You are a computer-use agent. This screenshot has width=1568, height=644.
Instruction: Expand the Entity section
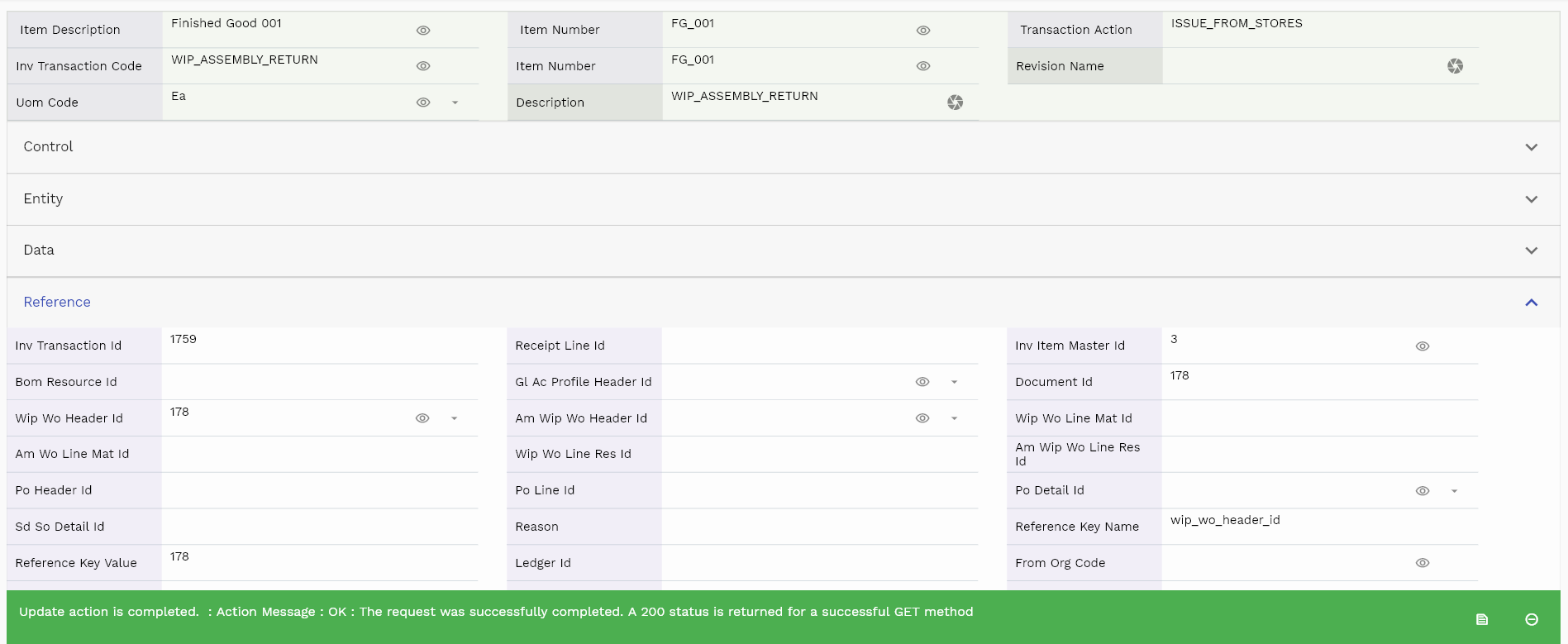tap(1531, 199)
